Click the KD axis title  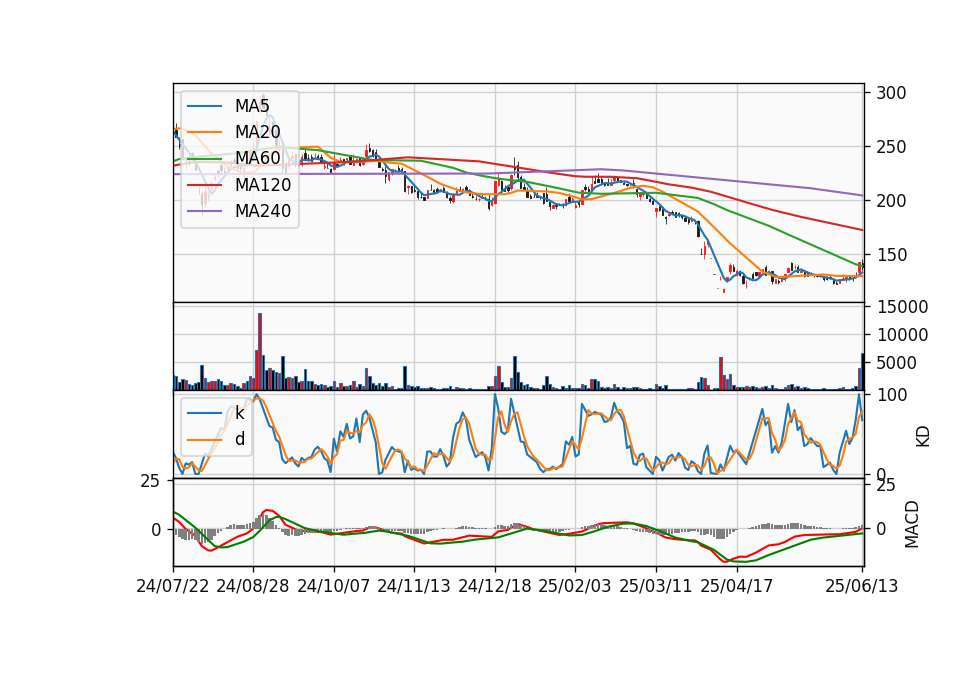point(923,436)
